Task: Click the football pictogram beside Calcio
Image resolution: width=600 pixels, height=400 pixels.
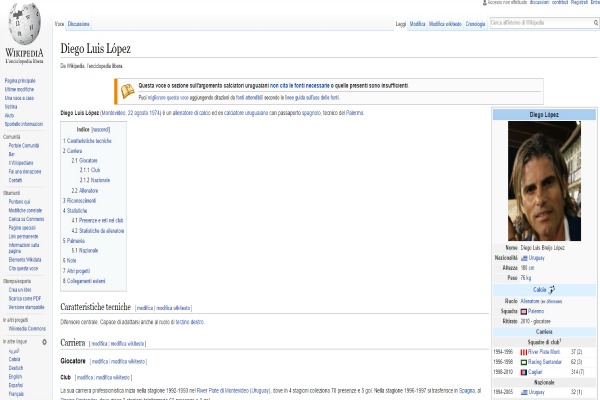Action: pyautogui.click(x=552, y=289)
